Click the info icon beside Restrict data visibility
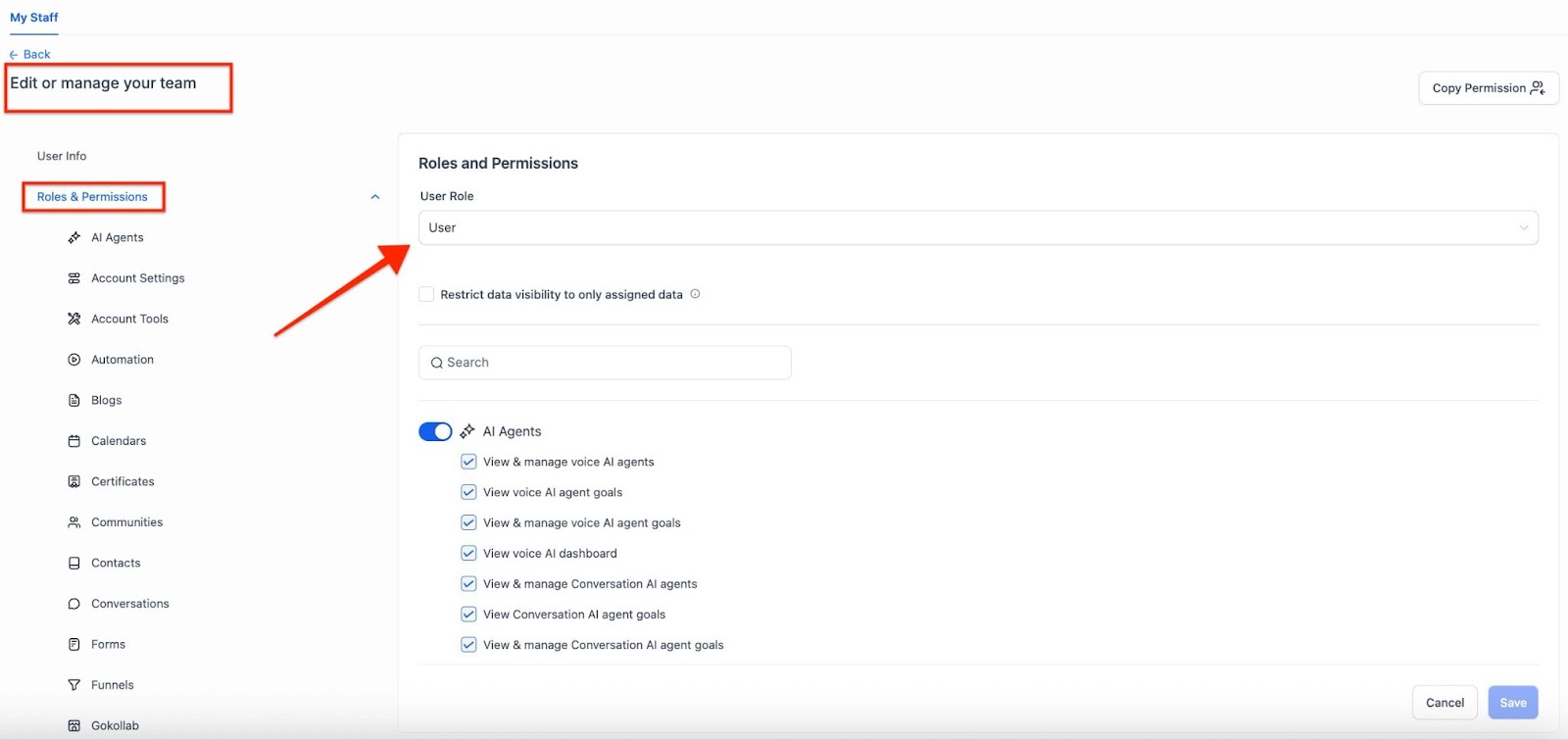 pyautogui.click(x=695, y=294)
